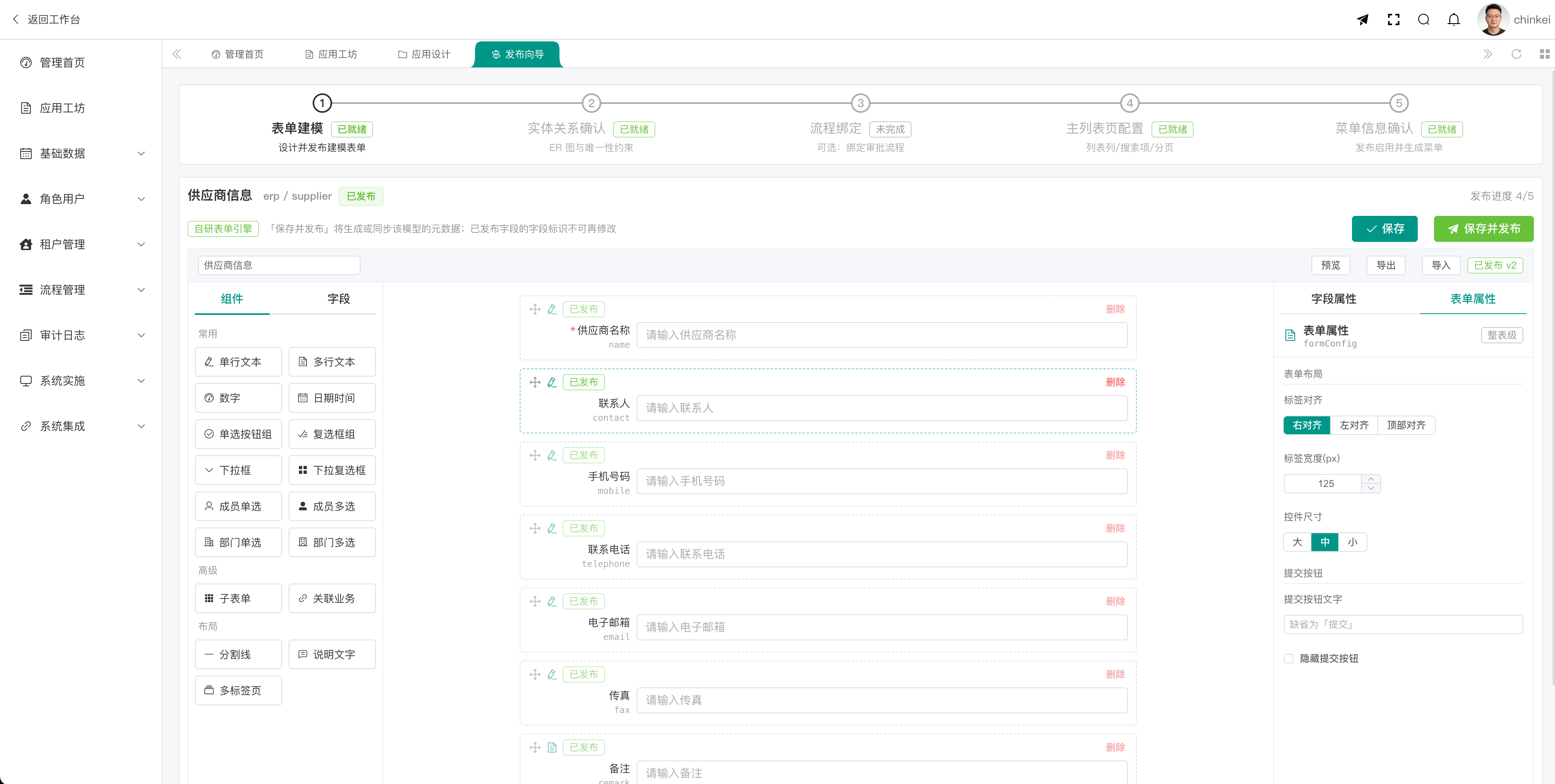Expand the 流程管理 sidebar menu
The width and height of the screenshot is (1555, 784).
pos(81,290)
